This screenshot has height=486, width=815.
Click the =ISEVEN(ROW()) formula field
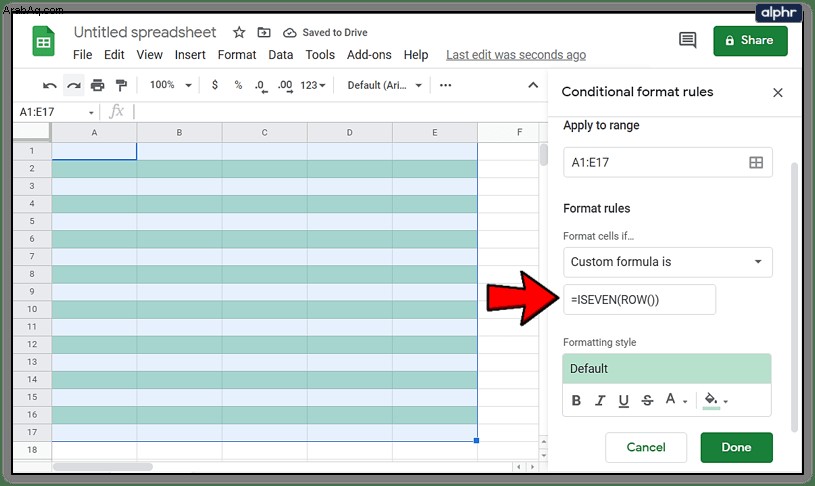coord(639,300)
